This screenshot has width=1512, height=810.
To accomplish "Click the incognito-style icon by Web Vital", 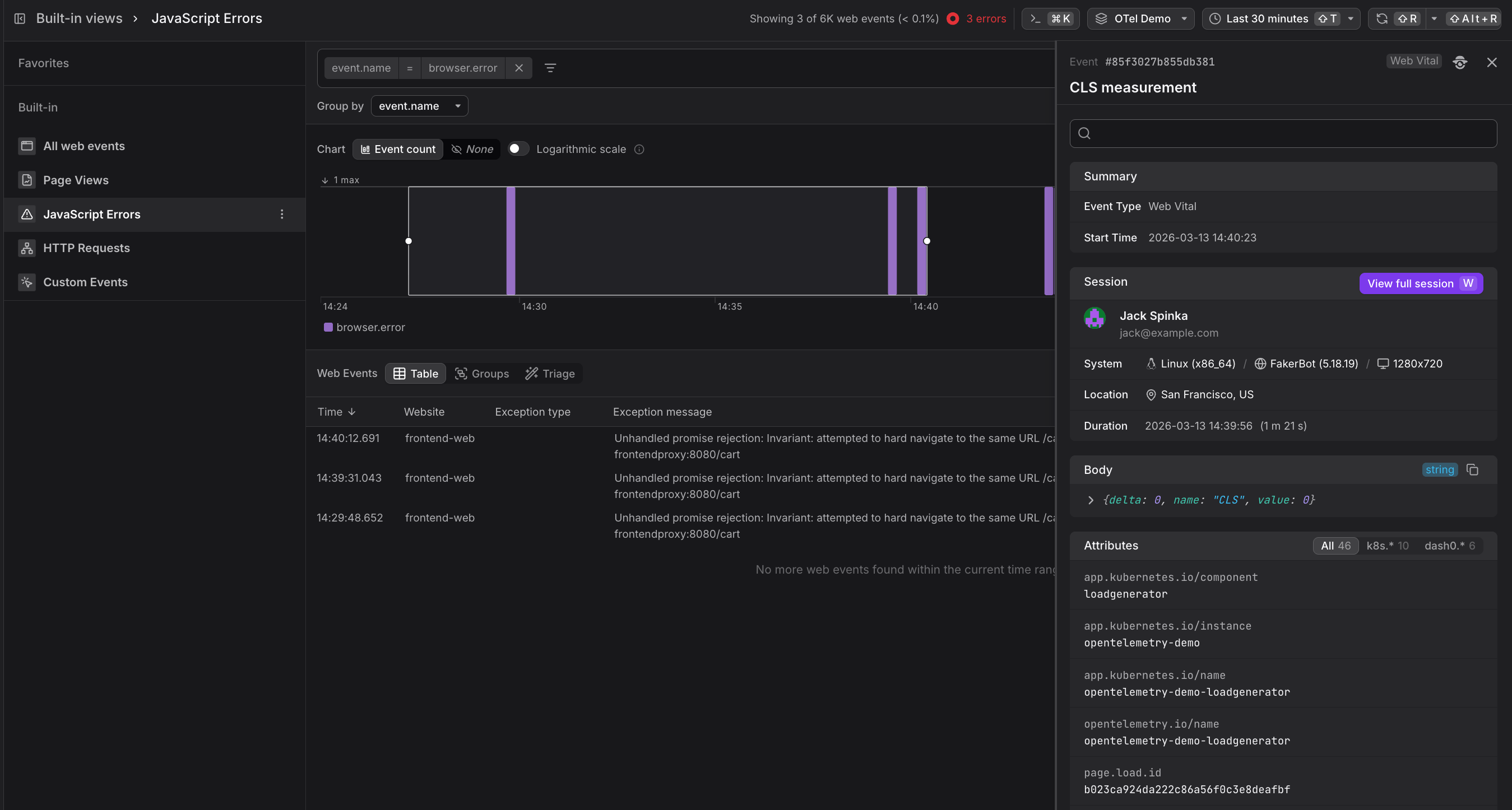I will (1460, 62).
